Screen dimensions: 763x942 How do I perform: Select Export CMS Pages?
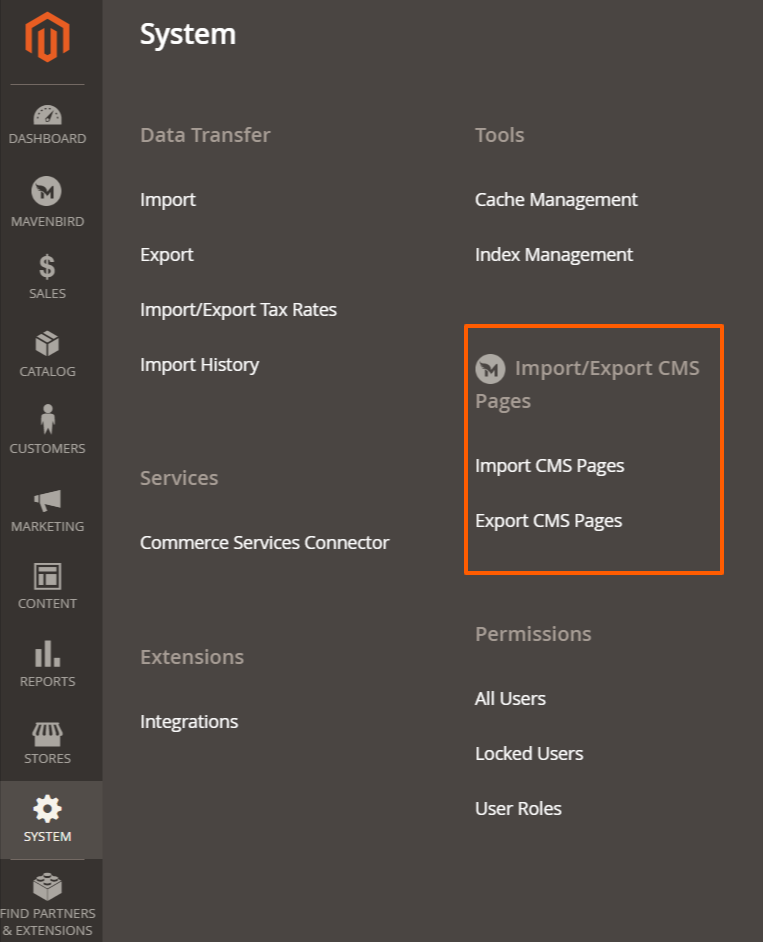(548, 521)
